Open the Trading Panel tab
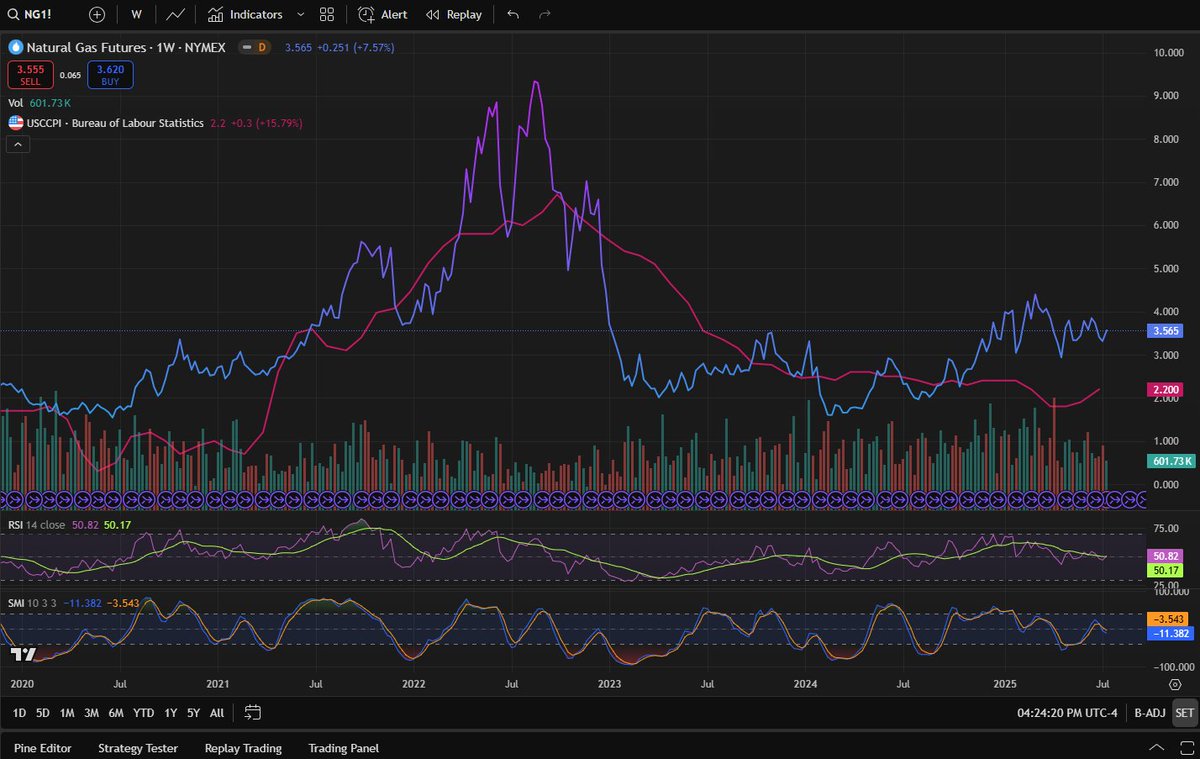The image size is (1200, 759). coord(344,748)
